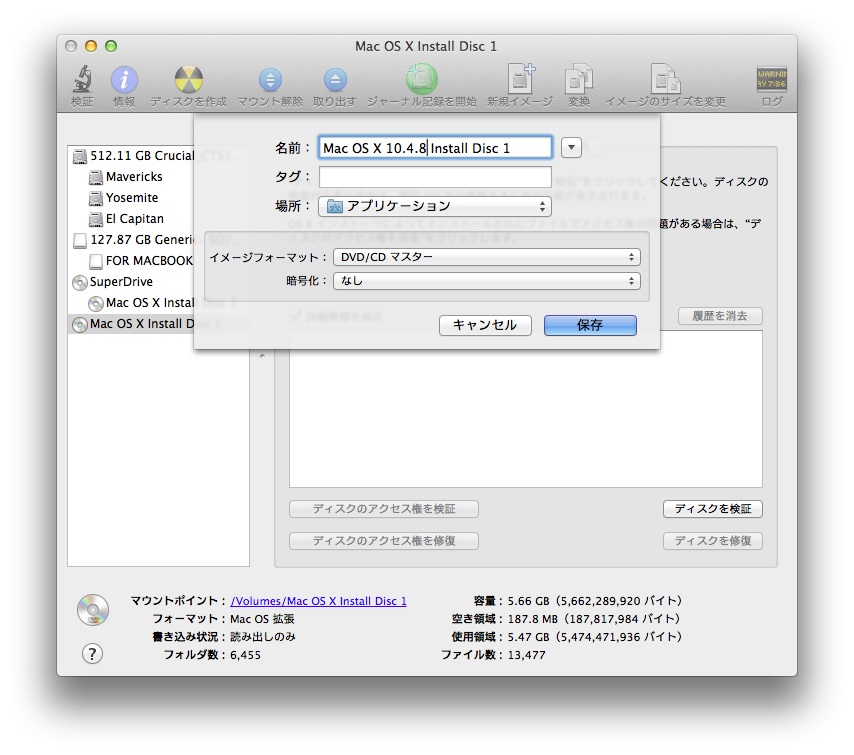Click the tag (タグ) input field

coord(435,177)
